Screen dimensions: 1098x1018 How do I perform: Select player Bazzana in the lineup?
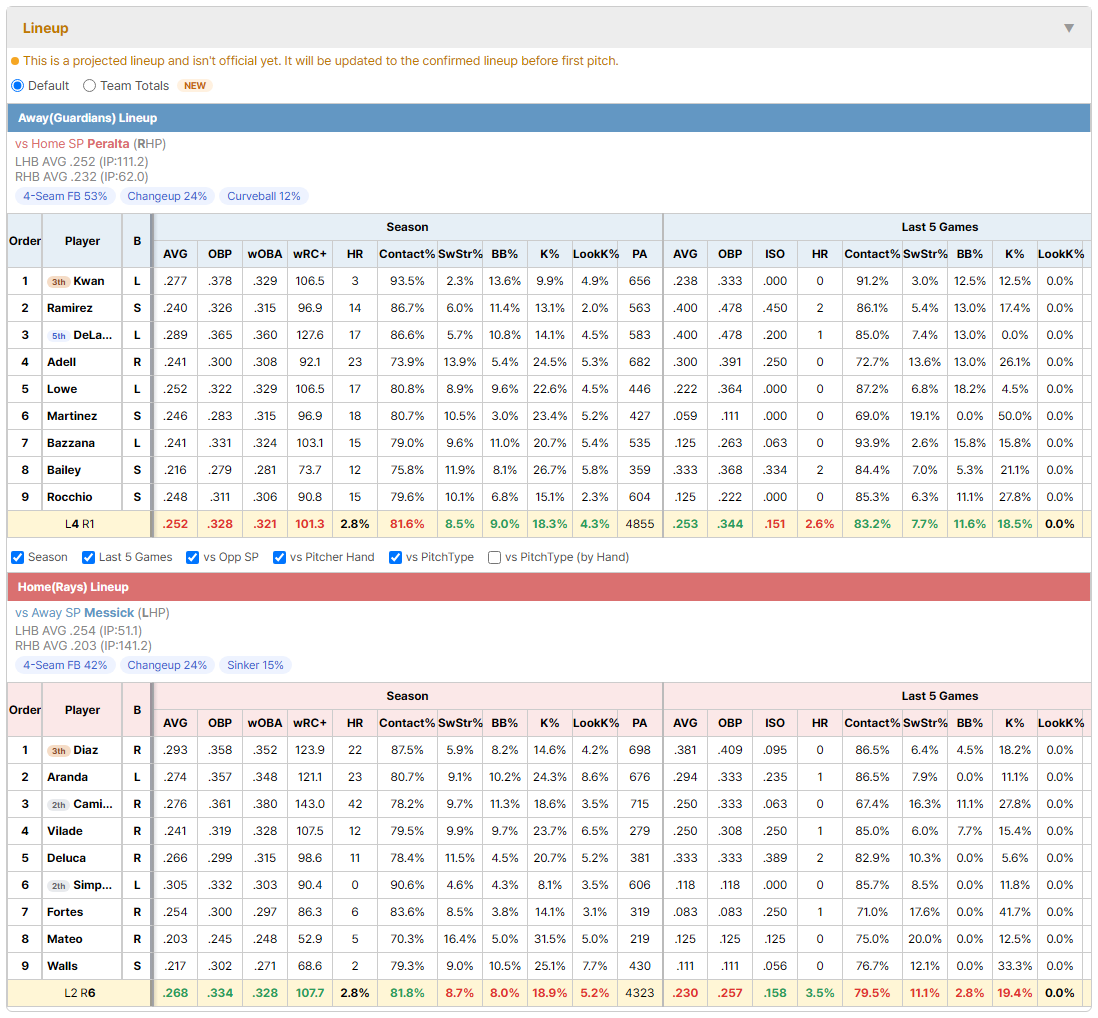(x=71, y=443)
